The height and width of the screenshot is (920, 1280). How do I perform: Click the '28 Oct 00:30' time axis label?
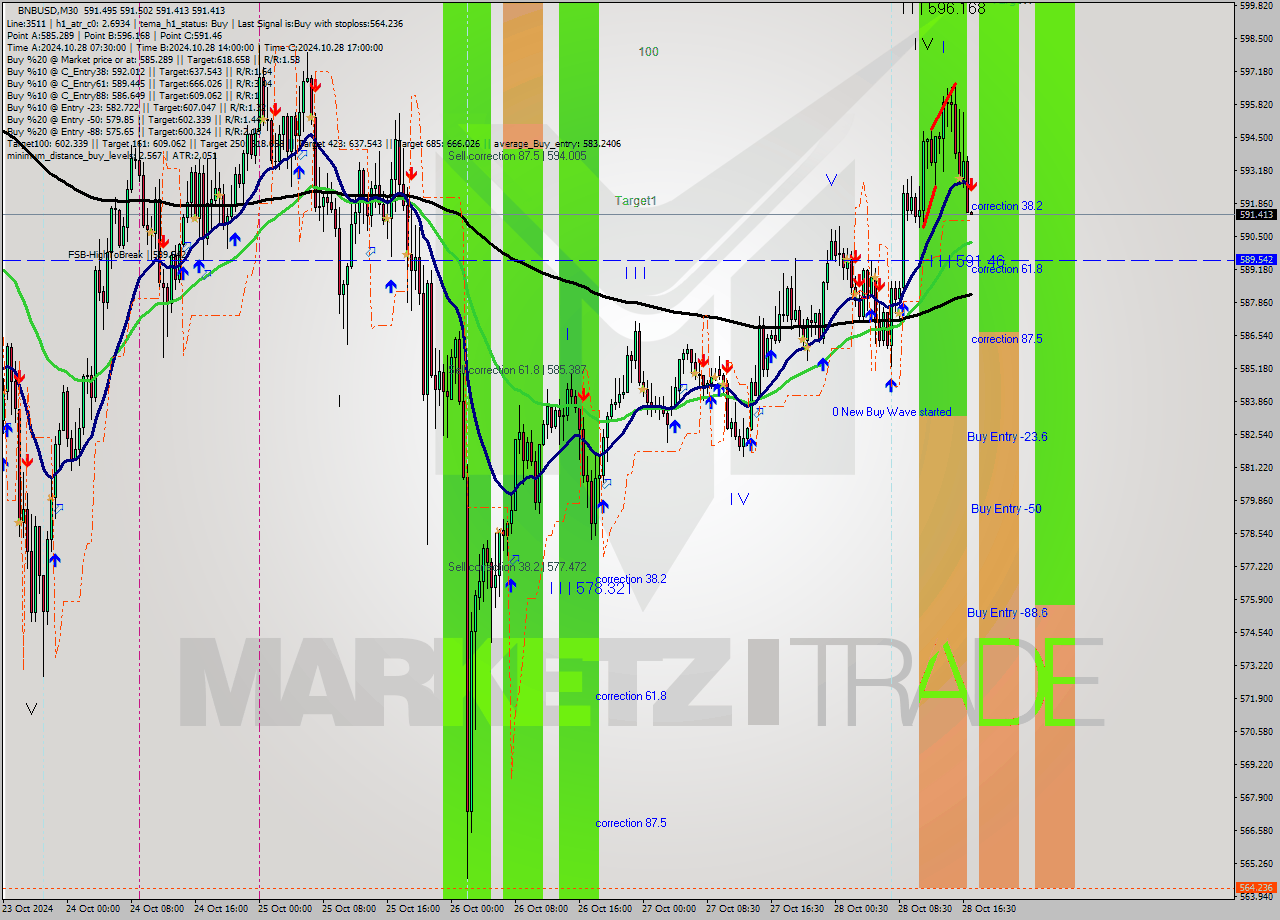(861, 909)
